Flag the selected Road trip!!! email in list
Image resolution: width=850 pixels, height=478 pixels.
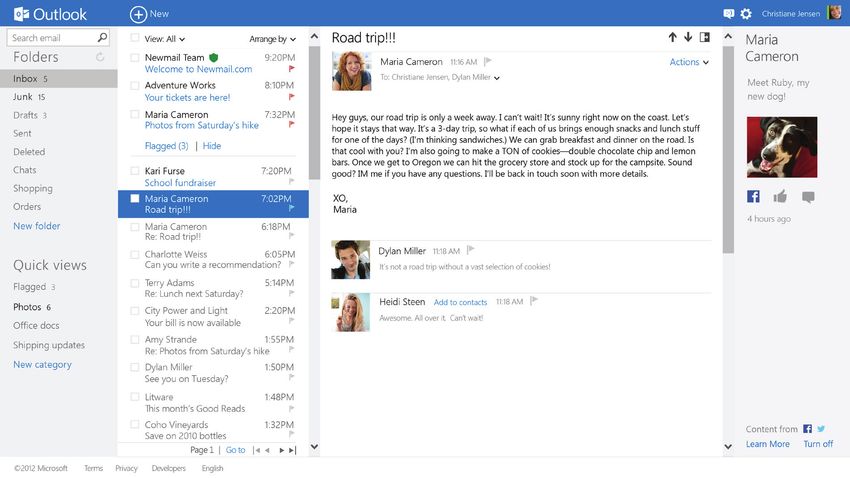point(292,208)
